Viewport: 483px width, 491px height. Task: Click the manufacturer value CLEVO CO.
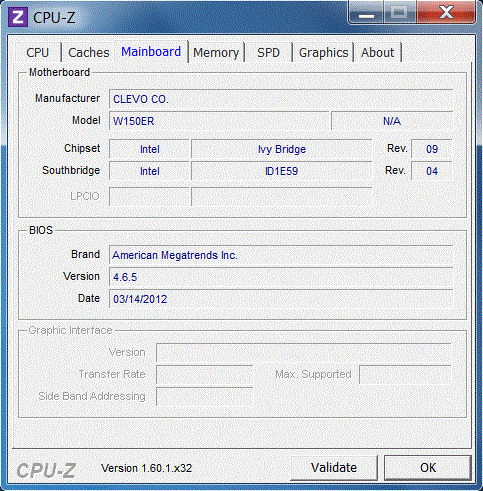coord(281,99)
